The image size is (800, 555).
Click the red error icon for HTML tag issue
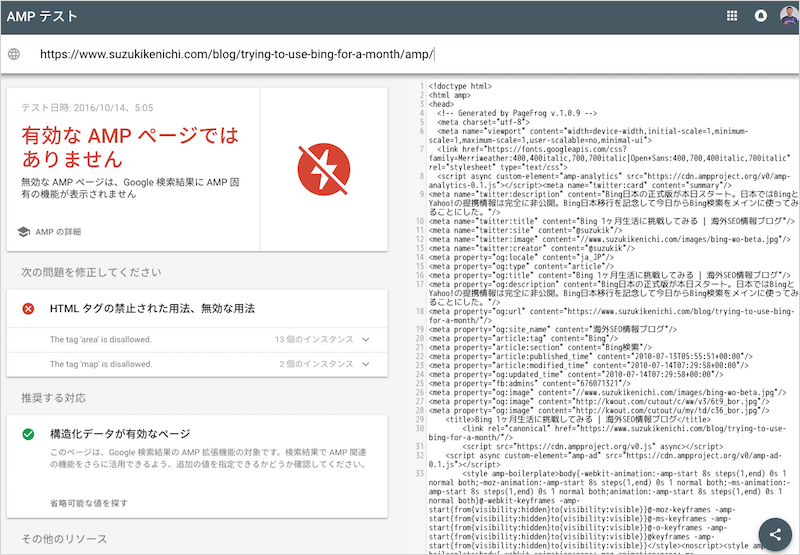pyautogui.click(x=28, y=309)
